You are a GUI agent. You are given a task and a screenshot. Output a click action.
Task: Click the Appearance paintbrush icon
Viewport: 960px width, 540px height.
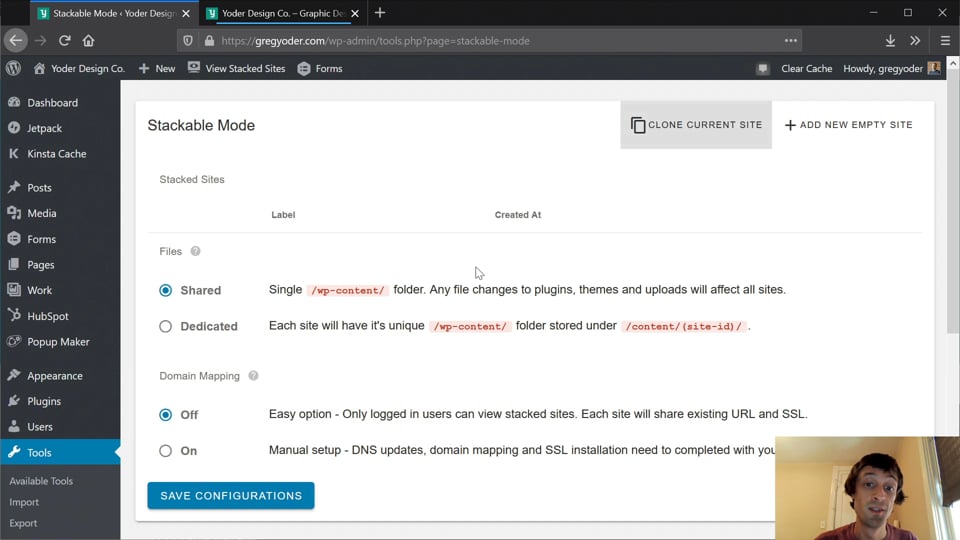pyautogui.click(x=14, y=375)
